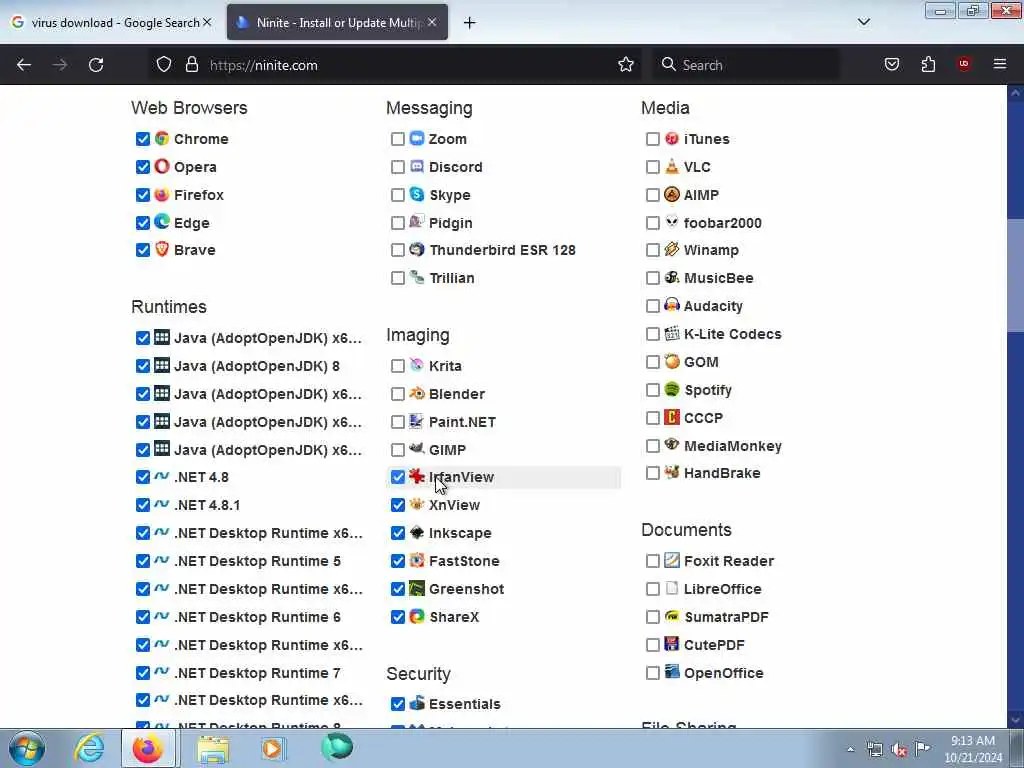This screenshot has width=1024, height=768.
Task: Click the VLC cone icon
Action: pyautogui.click(x=672, y=167)
